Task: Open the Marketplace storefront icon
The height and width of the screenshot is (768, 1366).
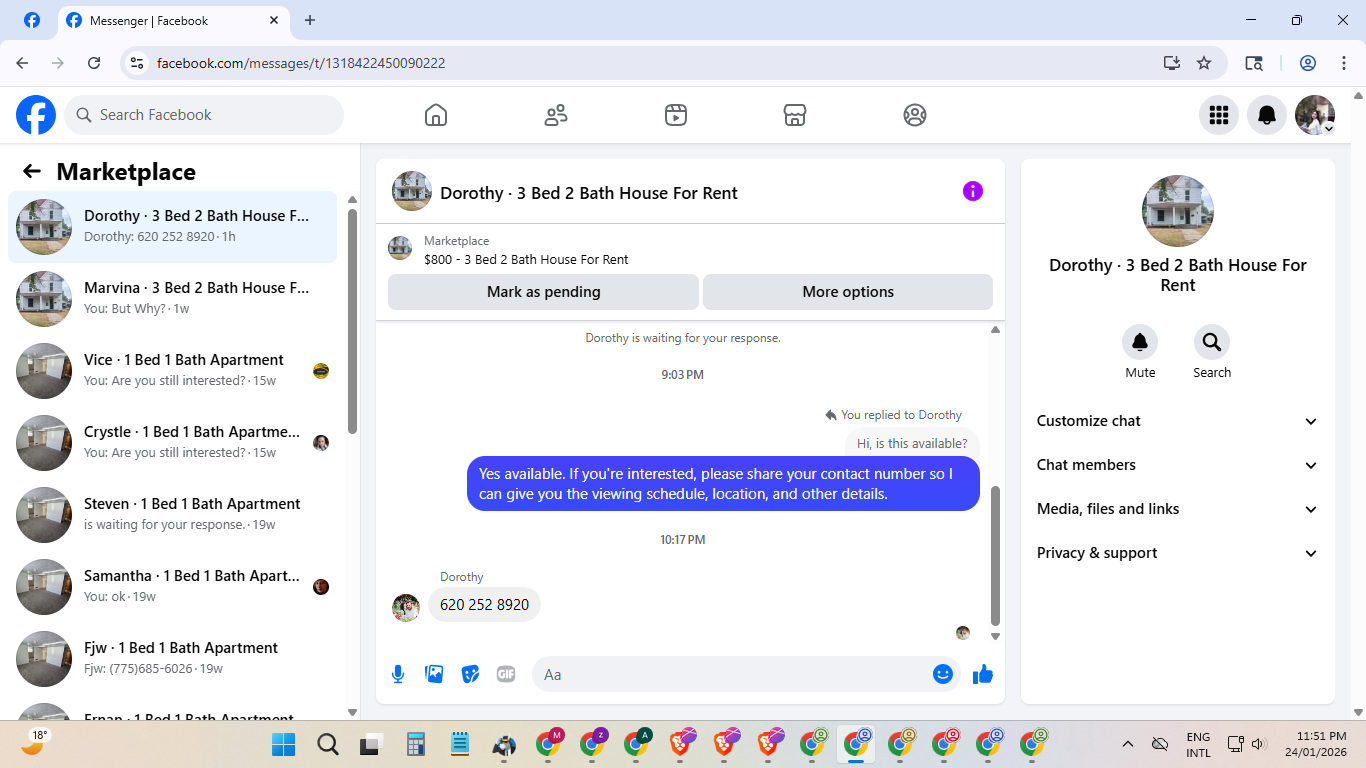Action: coord(795,115)
